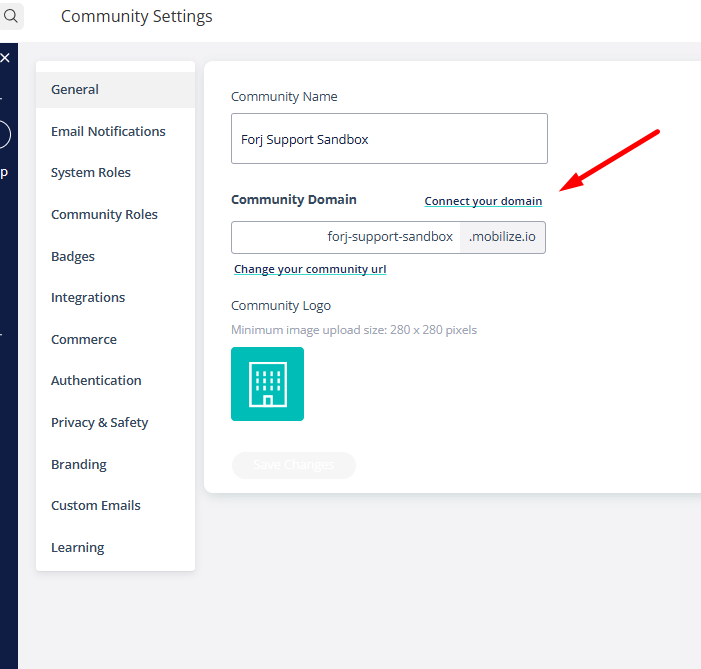Image resolution: width=701 pixels, height=669 pixels.
Task: Select Community Roles in sidebar
Action: coord(104,214)
